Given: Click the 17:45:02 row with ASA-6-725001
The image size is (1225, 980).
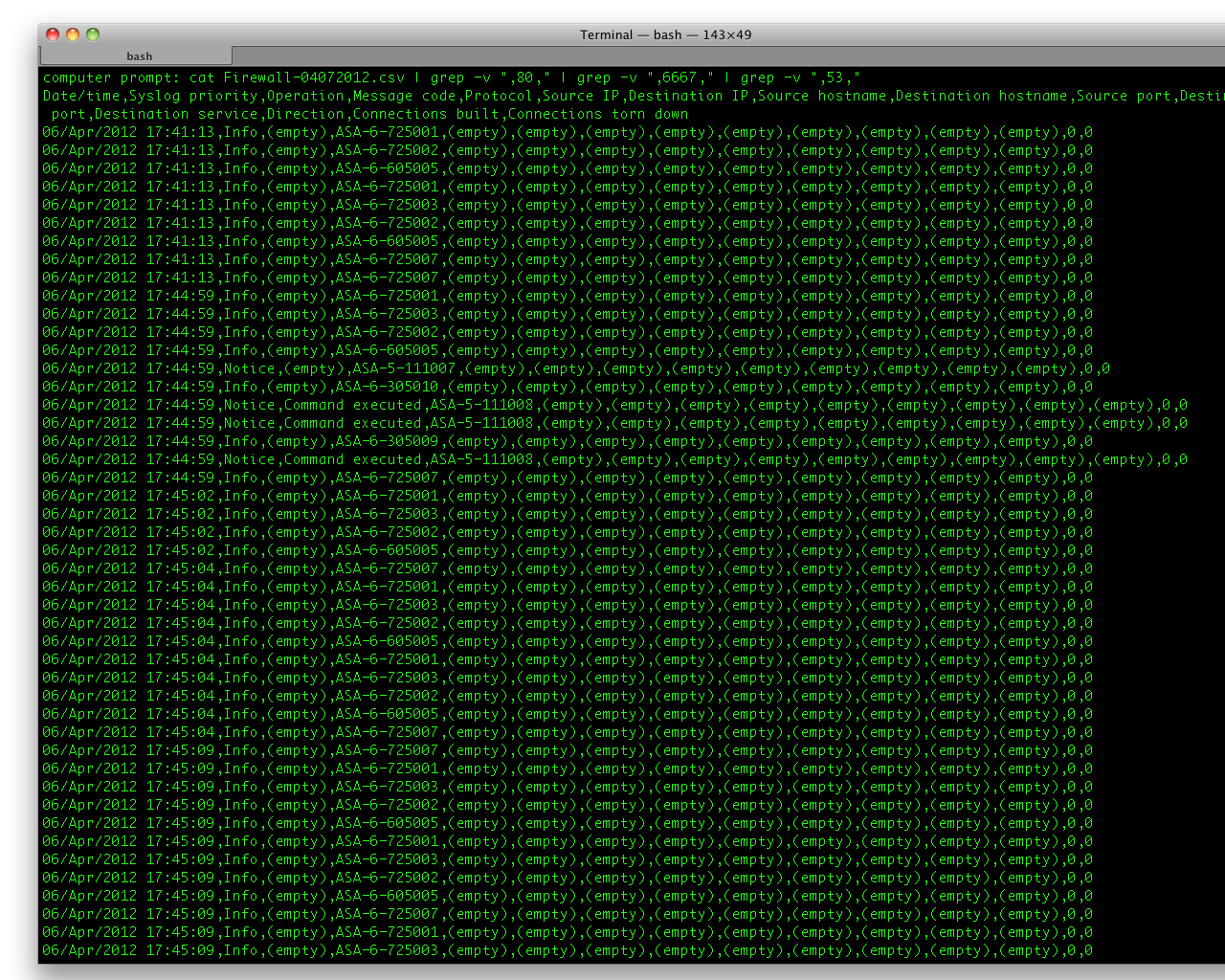Looking at the screenshot, I should (x=568, y=496).
